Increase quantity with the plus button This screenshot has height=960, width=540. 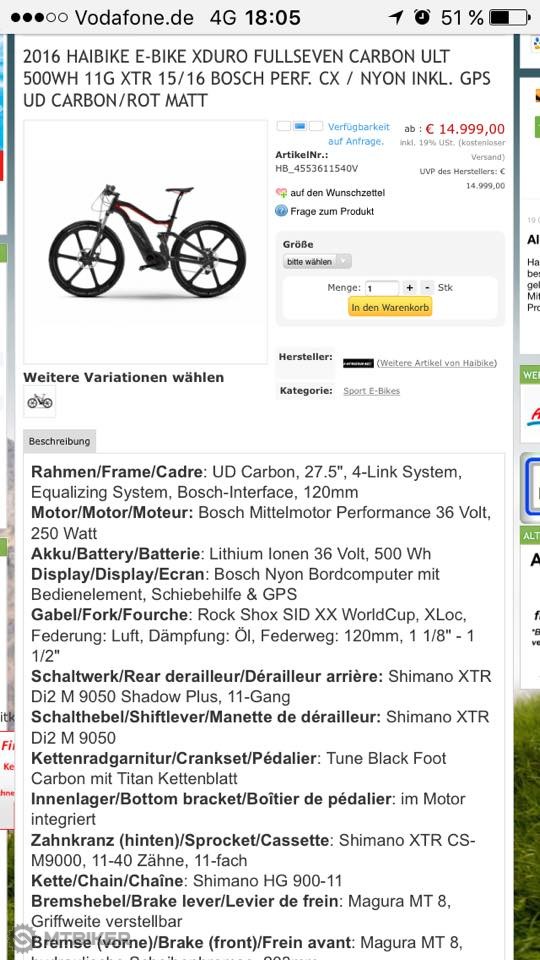[410, 287]
